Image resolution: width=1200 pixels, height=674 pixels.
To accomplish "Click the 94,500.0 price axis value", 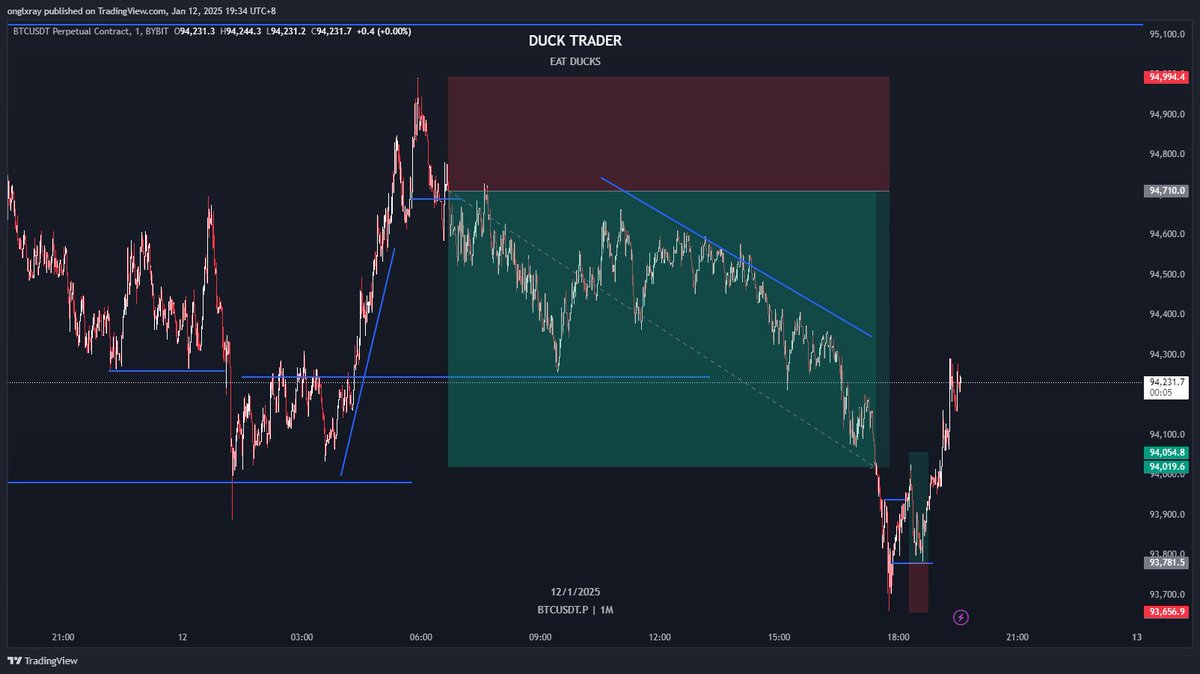I will click(1167, 274).
